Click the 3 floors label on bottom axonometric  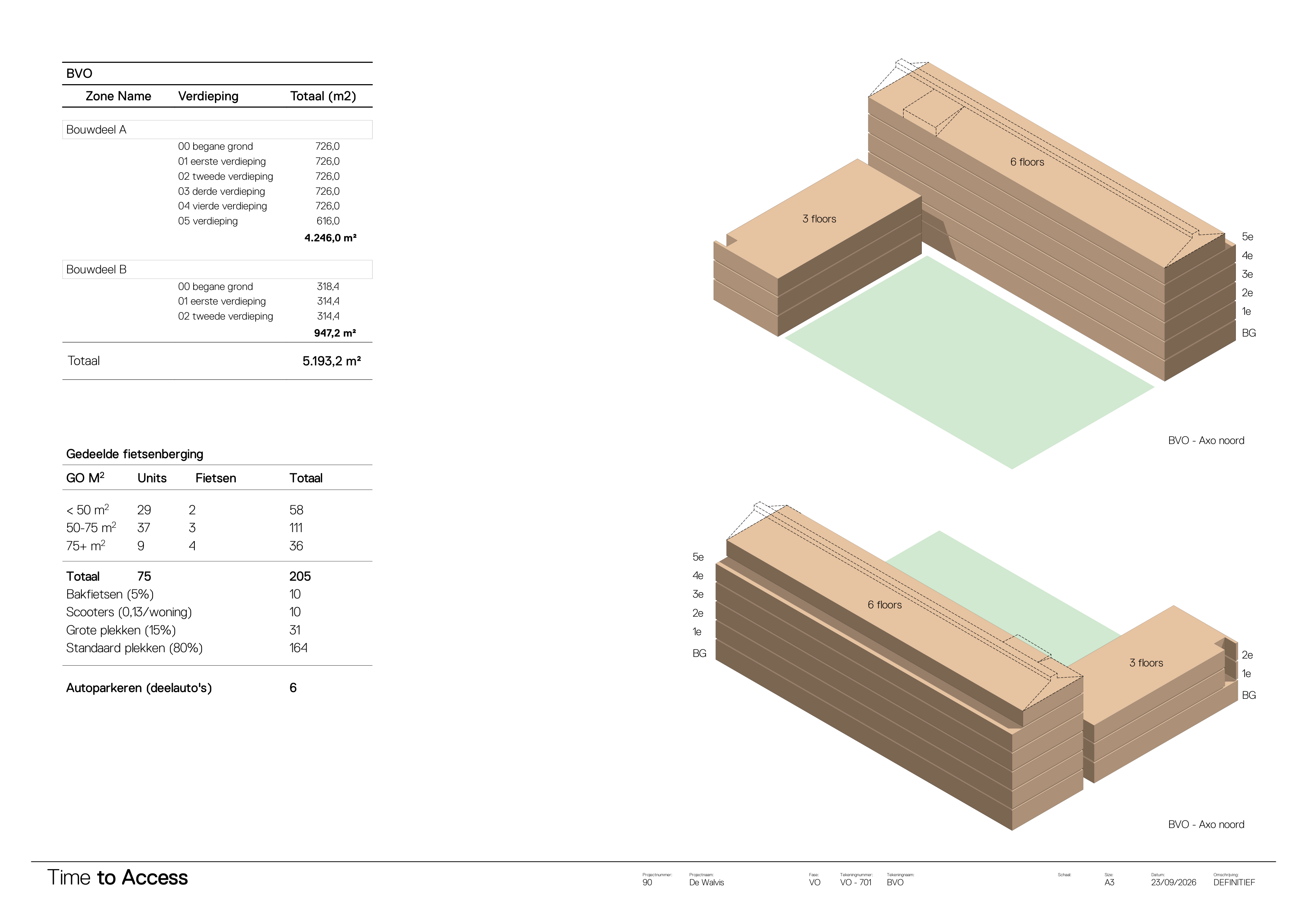(x=1146, y=663)
